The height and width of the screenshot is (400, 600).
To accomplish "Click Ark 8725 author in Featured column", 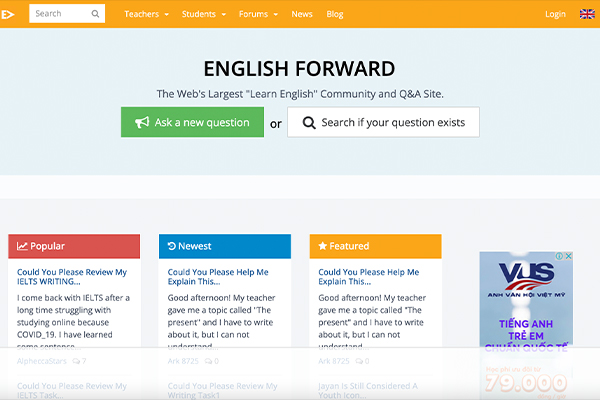I will 334,361.
